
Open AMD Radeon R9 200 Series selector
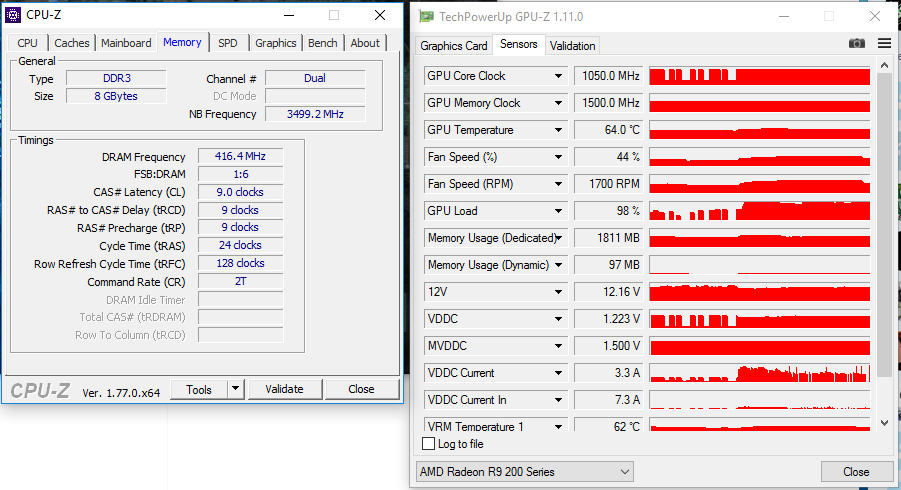pyautogui.click(x=525, y=472)
